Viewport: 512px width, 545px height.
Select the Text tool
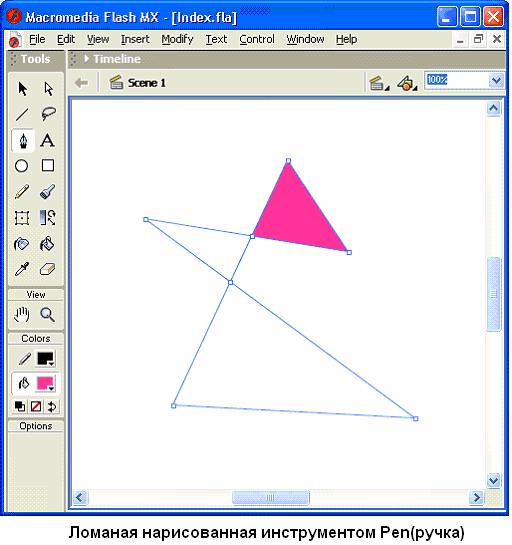tap(48, 140)
